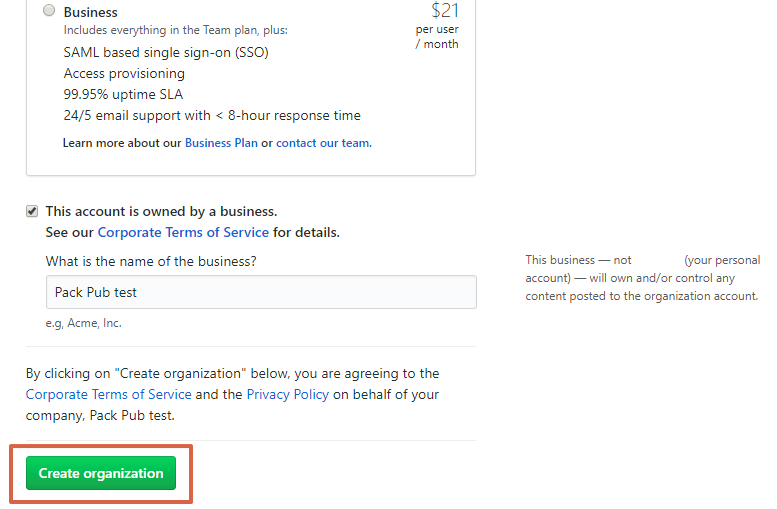Click the 24/5 email support feature line
The height and width of the screenshot is (509, 777).
tap(212, 115)
